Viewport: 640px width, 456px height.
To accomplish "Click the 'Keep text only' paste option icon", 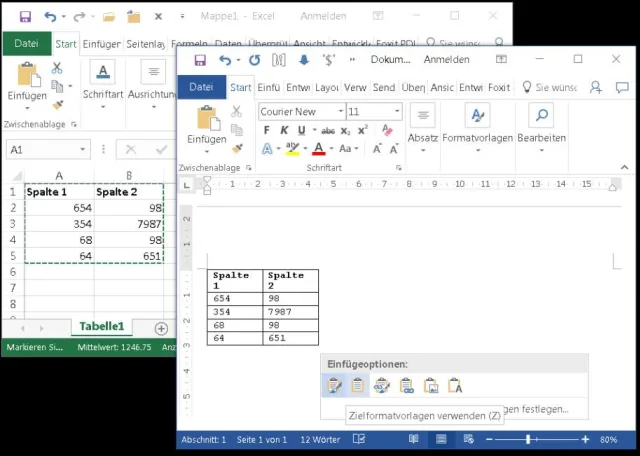I will (x=455, y=386).
